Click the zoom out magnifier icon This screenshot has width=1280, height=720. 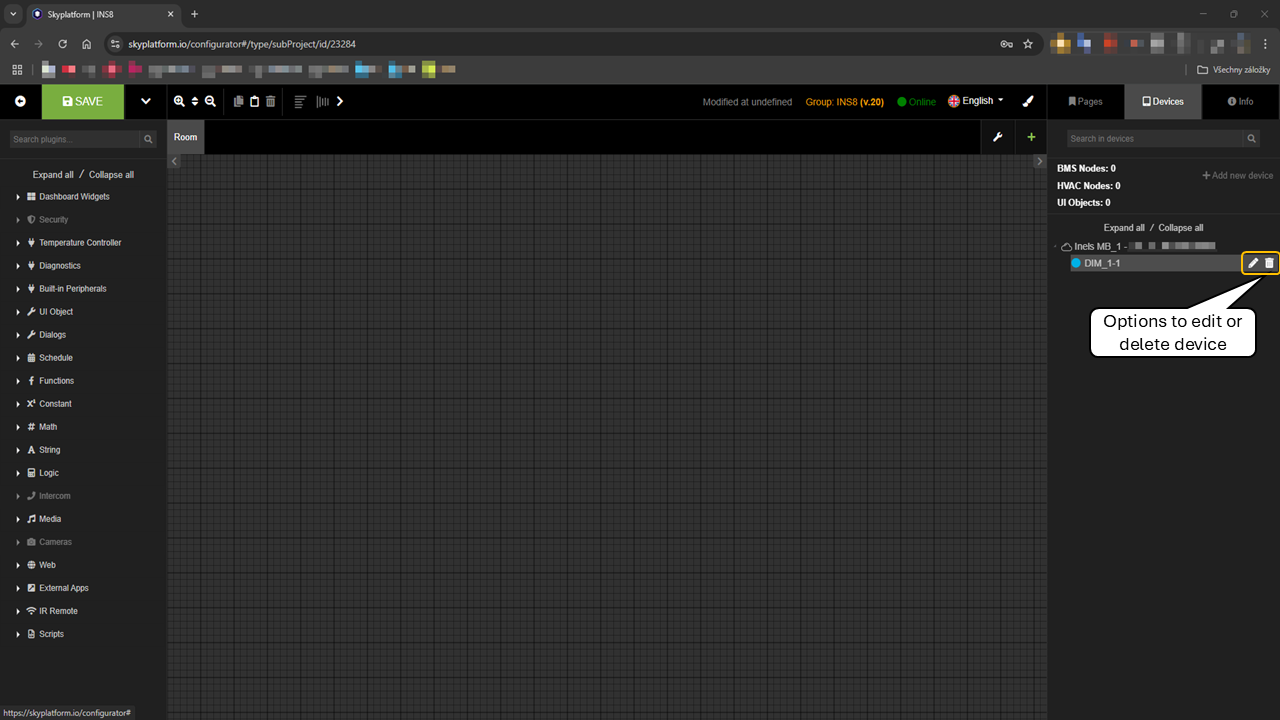(210, 101)
